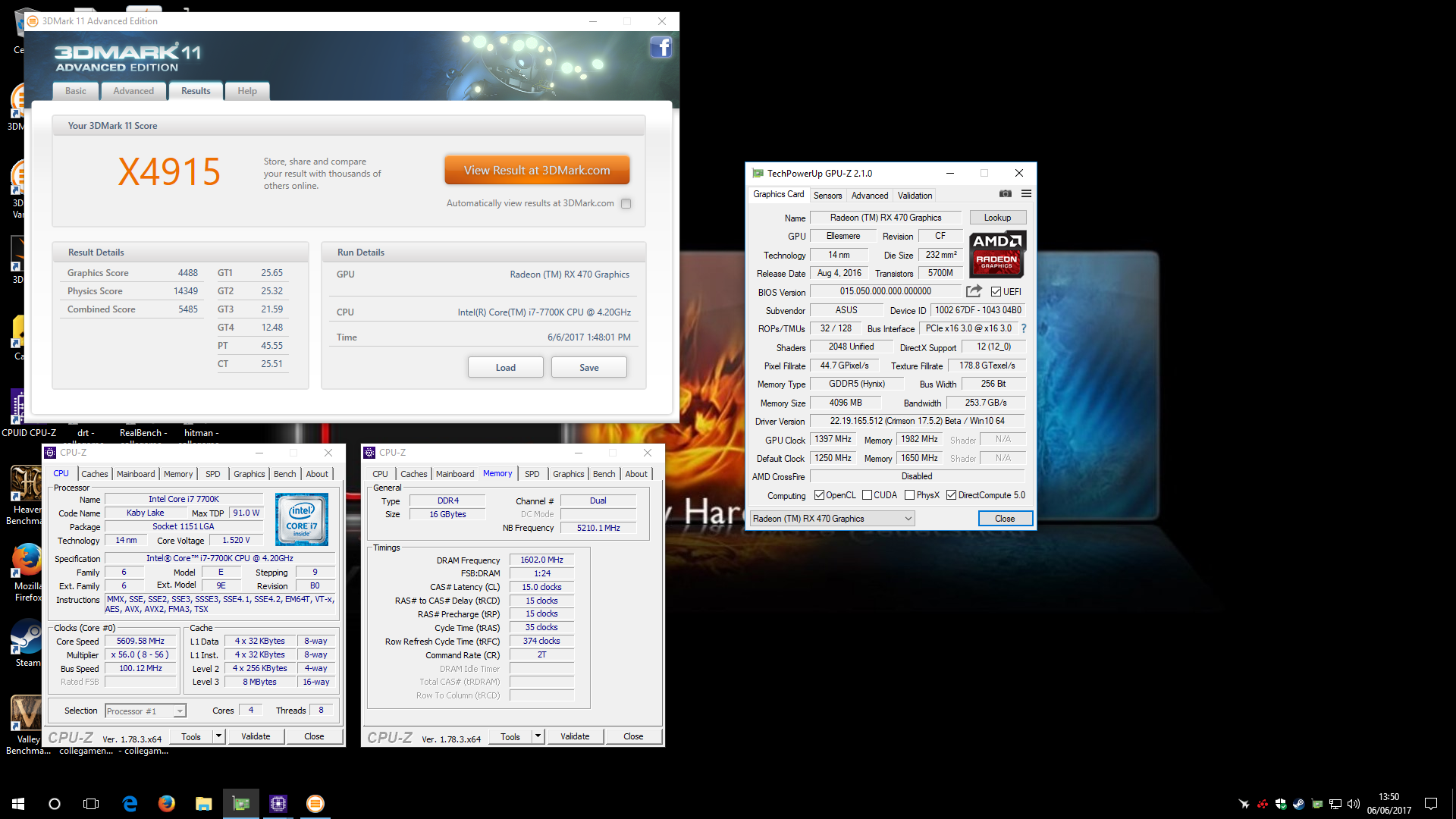Screen dimensions: 1456x819
Task: Toggle OpenCL checkbox in GPU-Z
Action: [819, 495]
